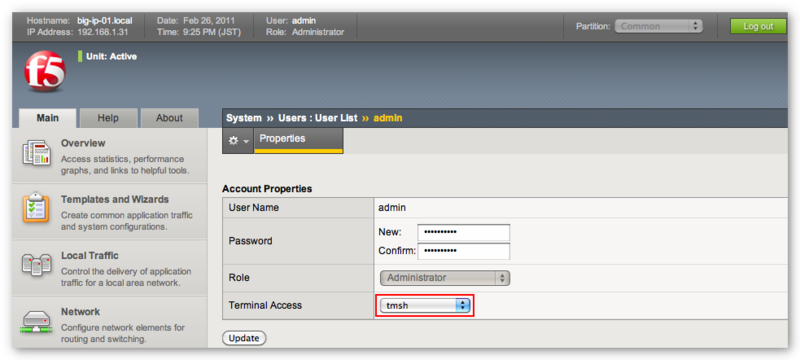The height and width of the screenshot is (360, 800).
Task: Open the Overview menu heading
Action: pos(83,143)
